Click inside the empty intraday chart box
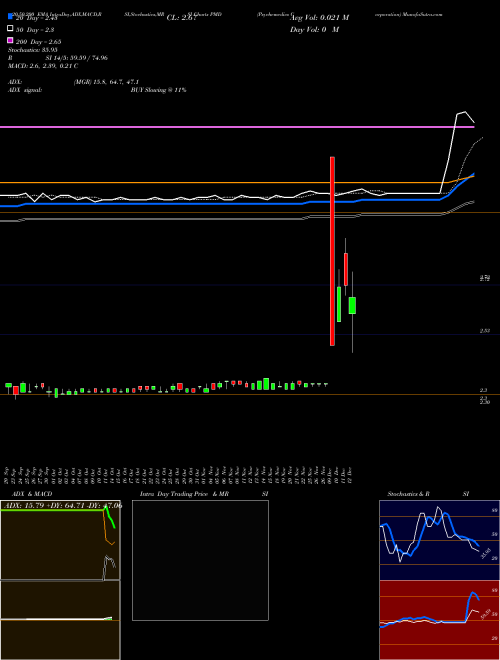The image size is (500, 660). [200, 560]
